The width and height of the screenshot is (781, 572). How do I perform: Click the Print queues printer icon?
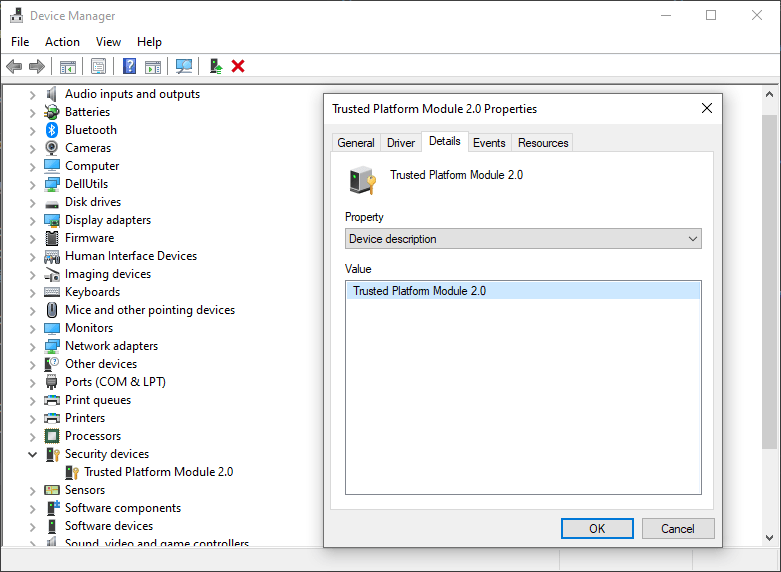tap(52, 400)
